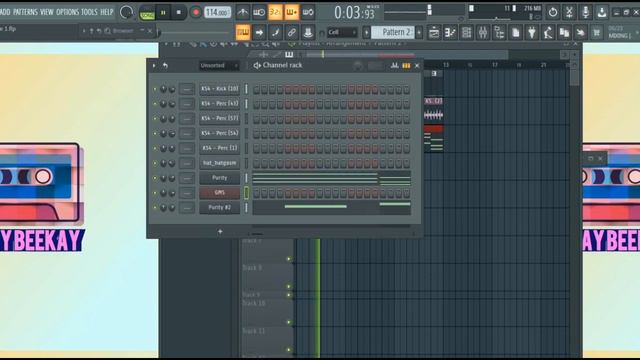Click the arrow left of Pattern 2
This screenshot has height=360, width=640.
pyautogui.click(x=366, y=32)
